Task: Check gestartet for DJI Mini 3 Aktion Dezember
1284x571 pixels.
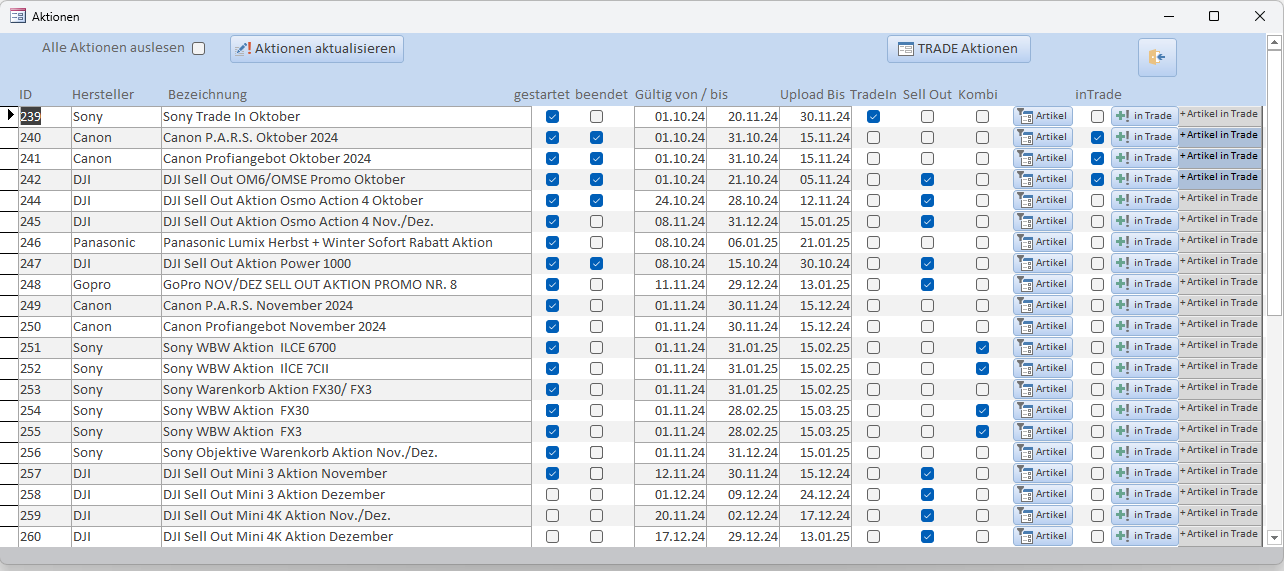Action: [x=553, y=494]
